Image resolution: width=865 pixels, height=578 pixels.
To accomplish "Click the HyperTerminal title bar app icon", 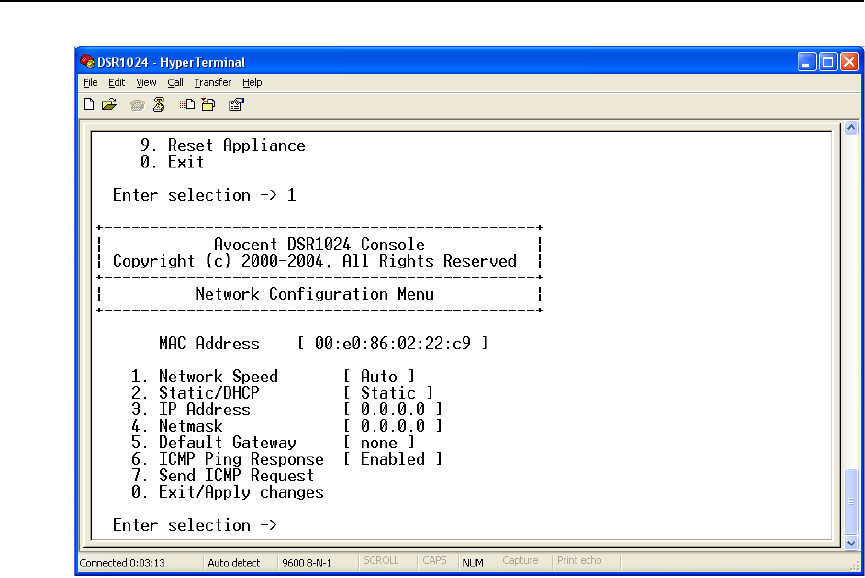I will coord(88,62).
